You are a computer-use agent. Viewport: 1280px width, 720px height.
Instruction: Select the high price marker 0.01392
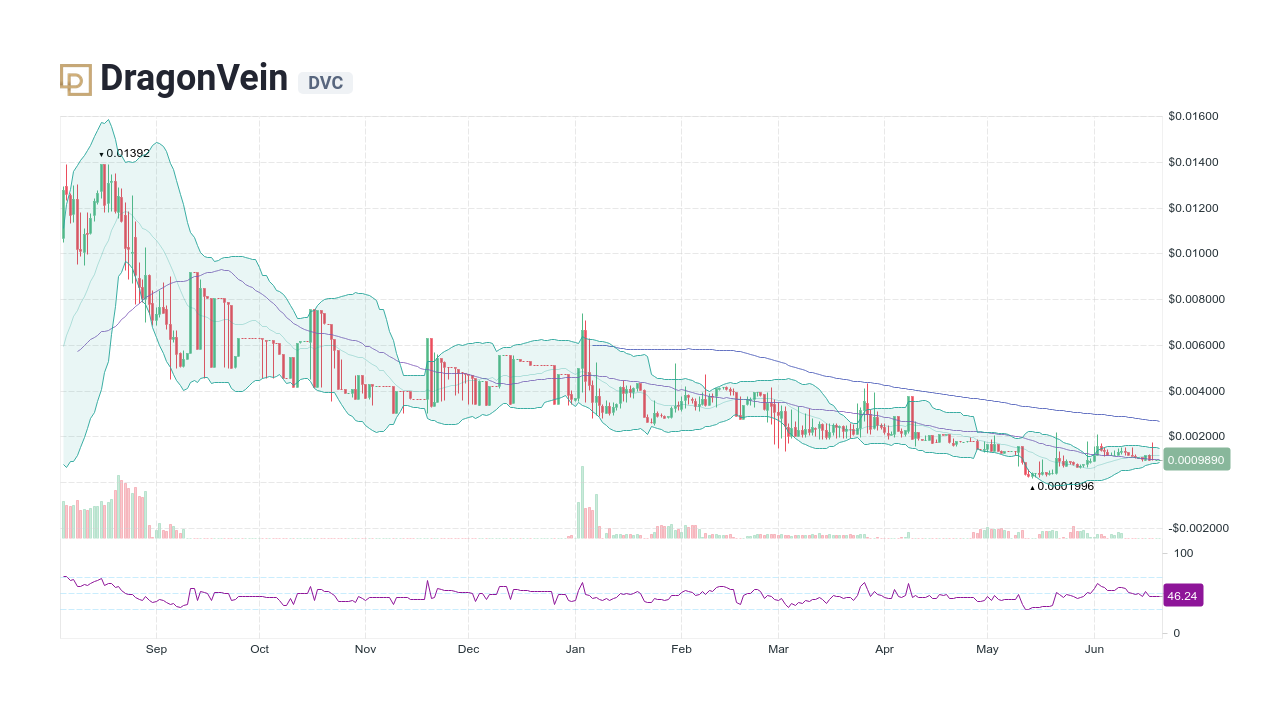[124, 153]
